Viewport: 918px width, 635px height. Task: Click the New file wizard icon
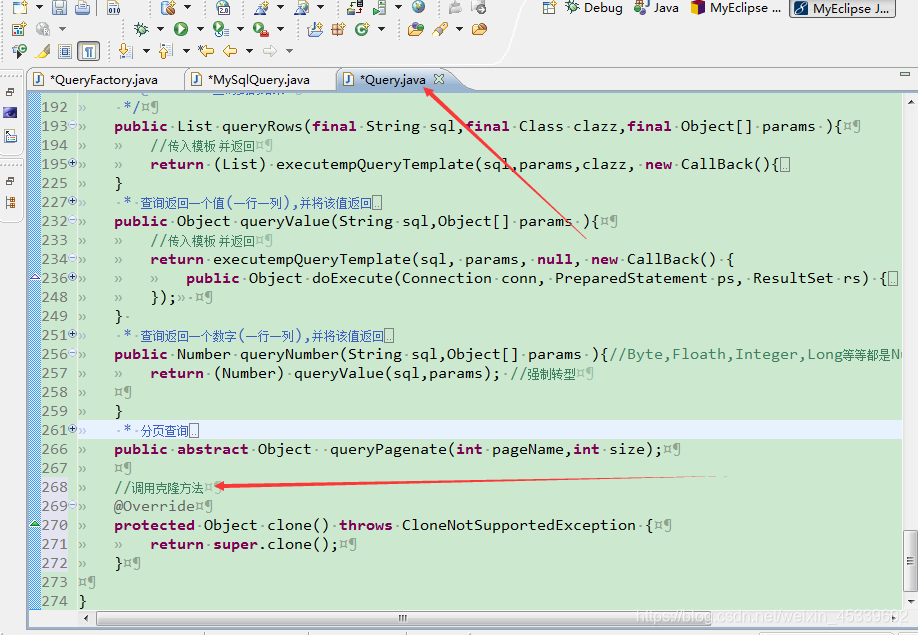click(20, 8)
